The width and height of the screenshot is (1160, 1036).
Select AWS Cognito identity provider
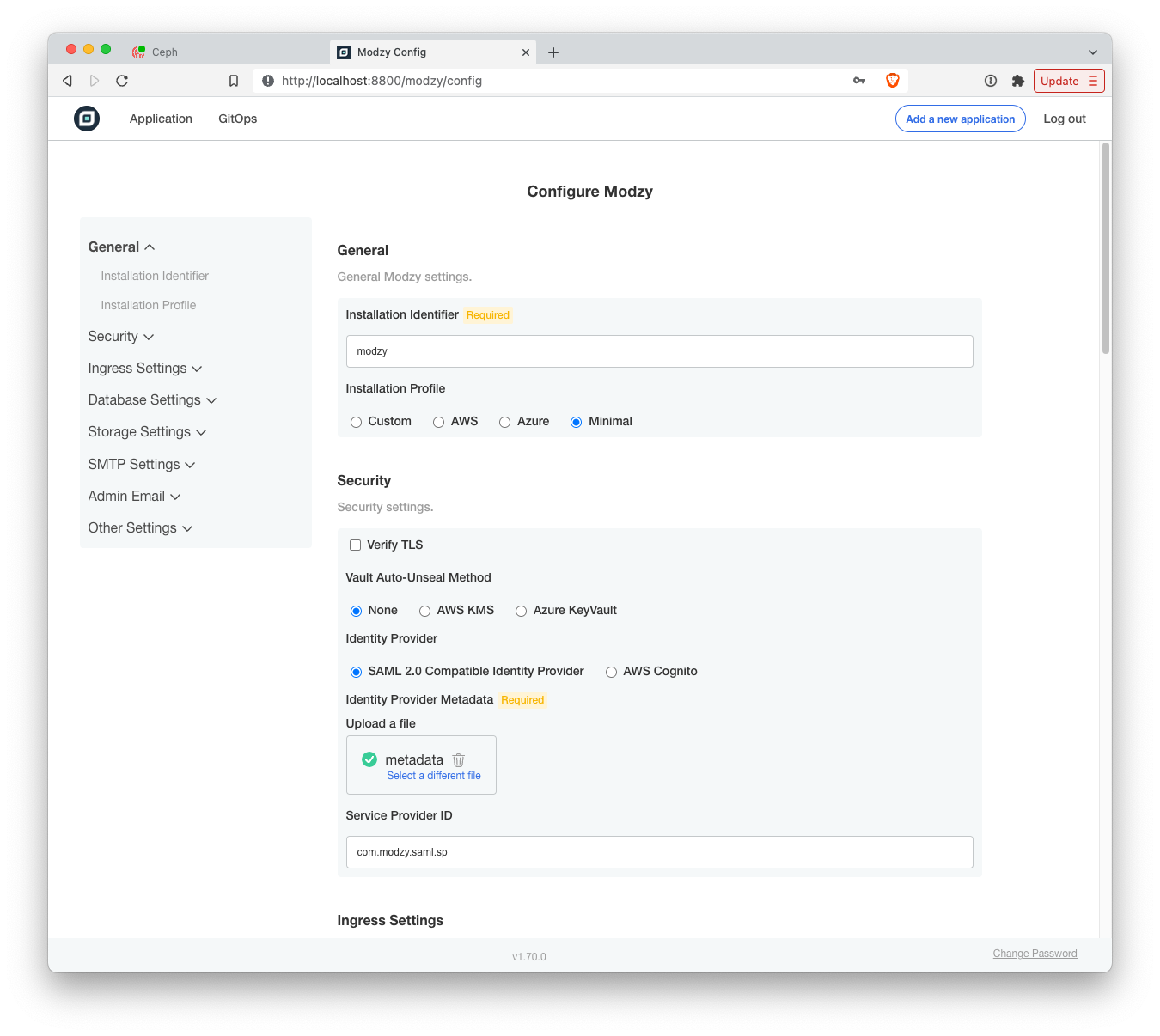(611, 672)
